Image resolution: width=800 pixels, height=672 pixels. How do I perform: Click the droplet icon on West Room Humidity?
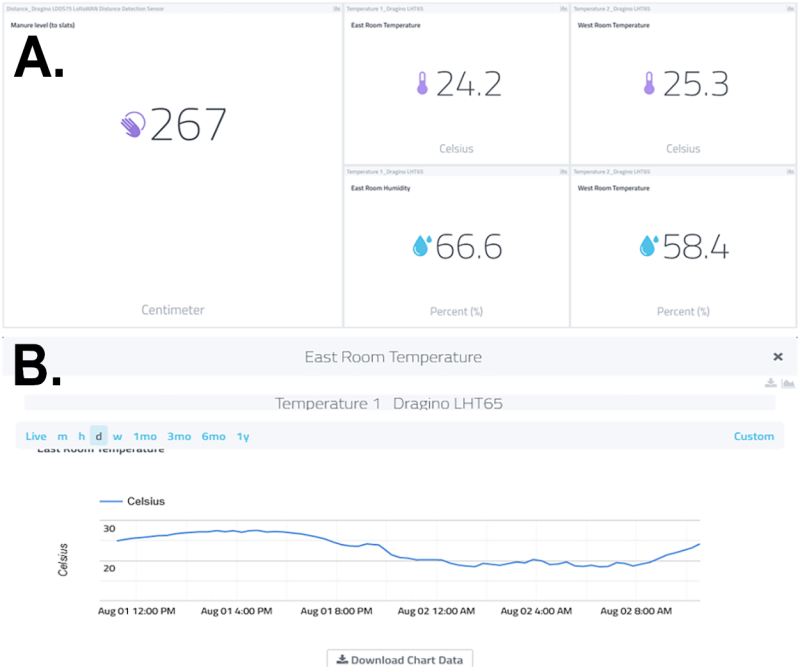(x=650, y=246)
